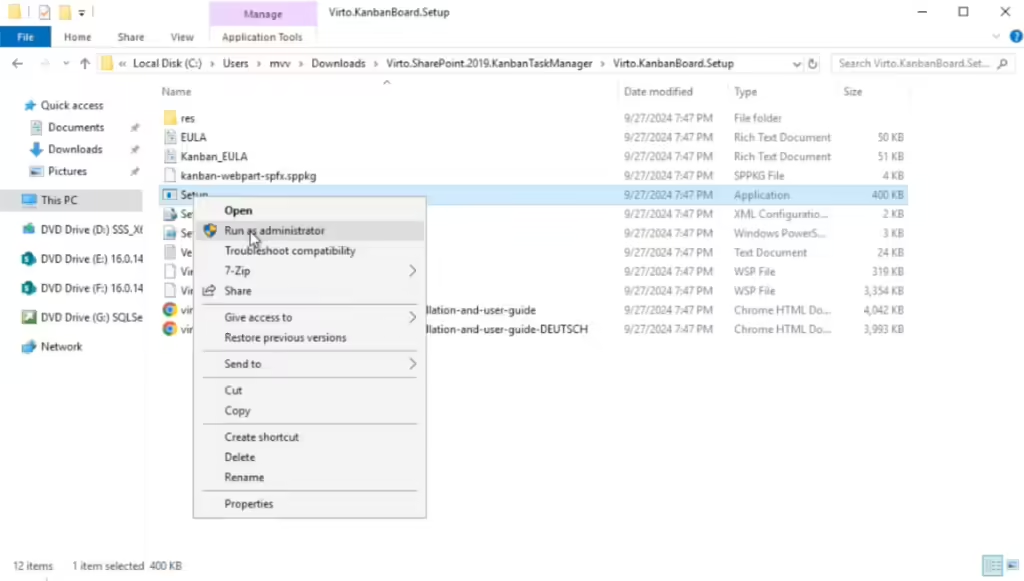Choose Create shortcut
Screen dimensions: 1024x581
pos(261,437)
